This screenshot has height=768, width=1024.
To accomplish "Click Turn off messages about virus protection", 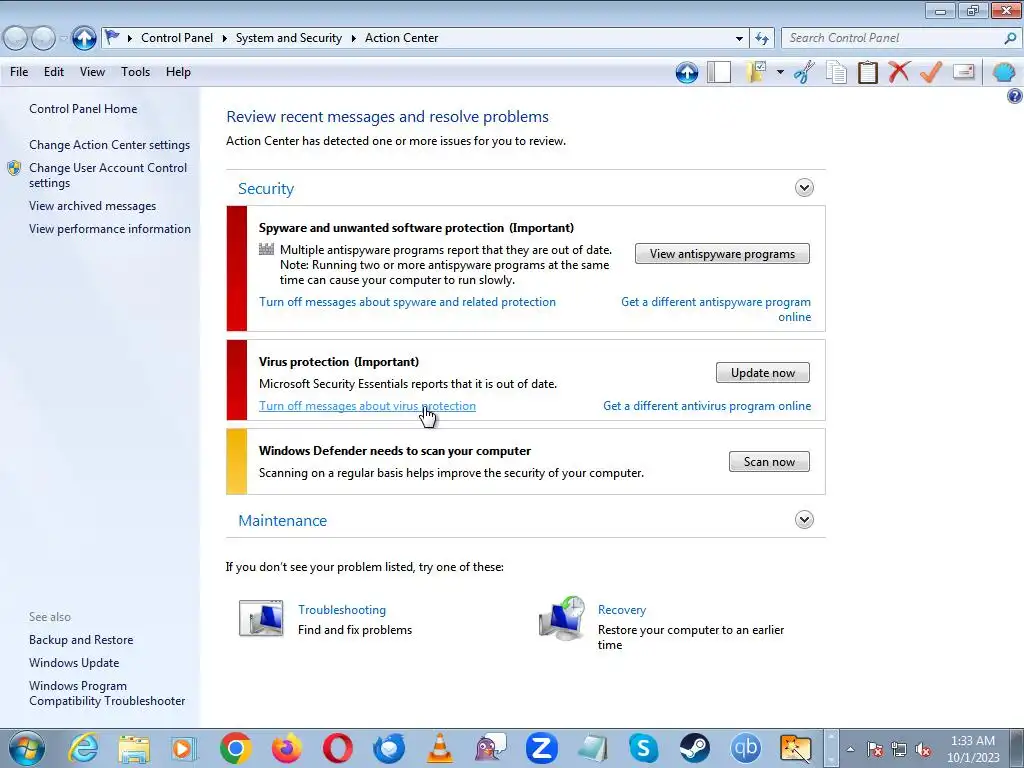I will coord(367,406).
